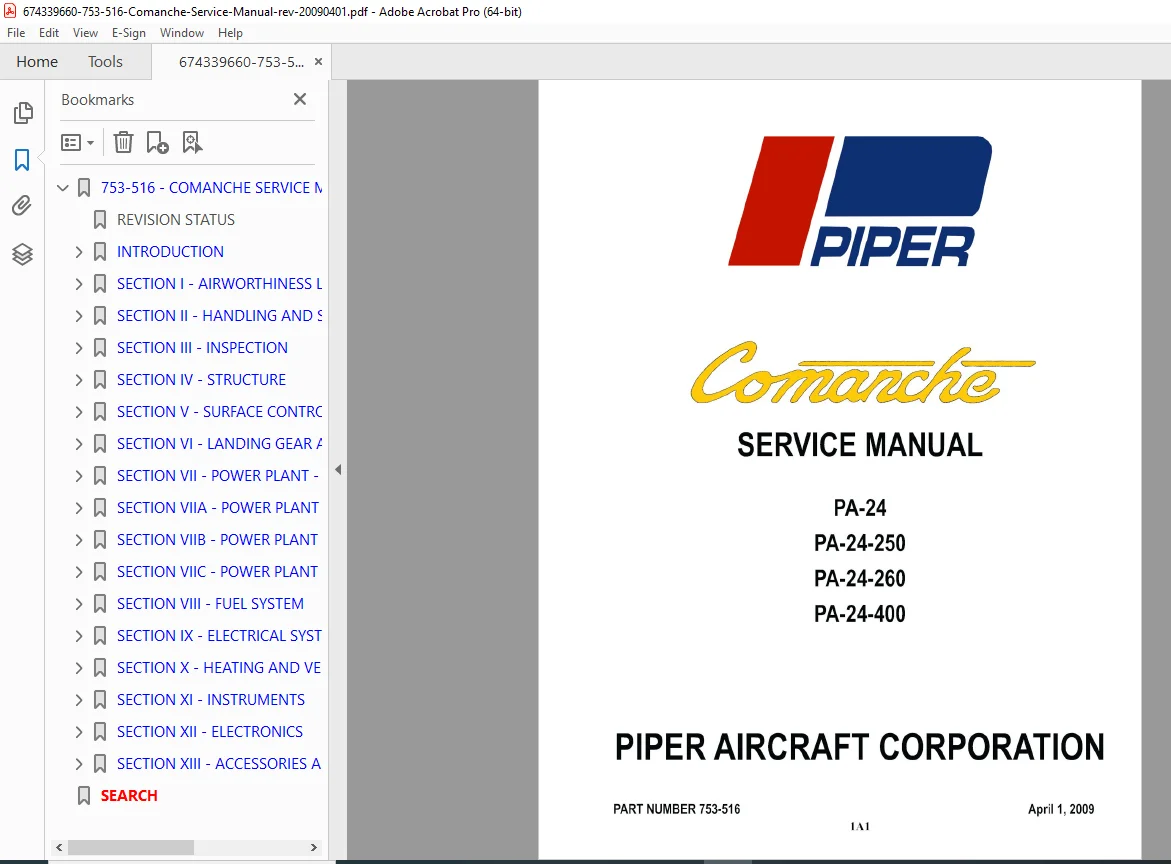Open the bookmark options dropdown
Viewport: 1171px width, 864px height.
pyautogui.click(x=78, y=142)
